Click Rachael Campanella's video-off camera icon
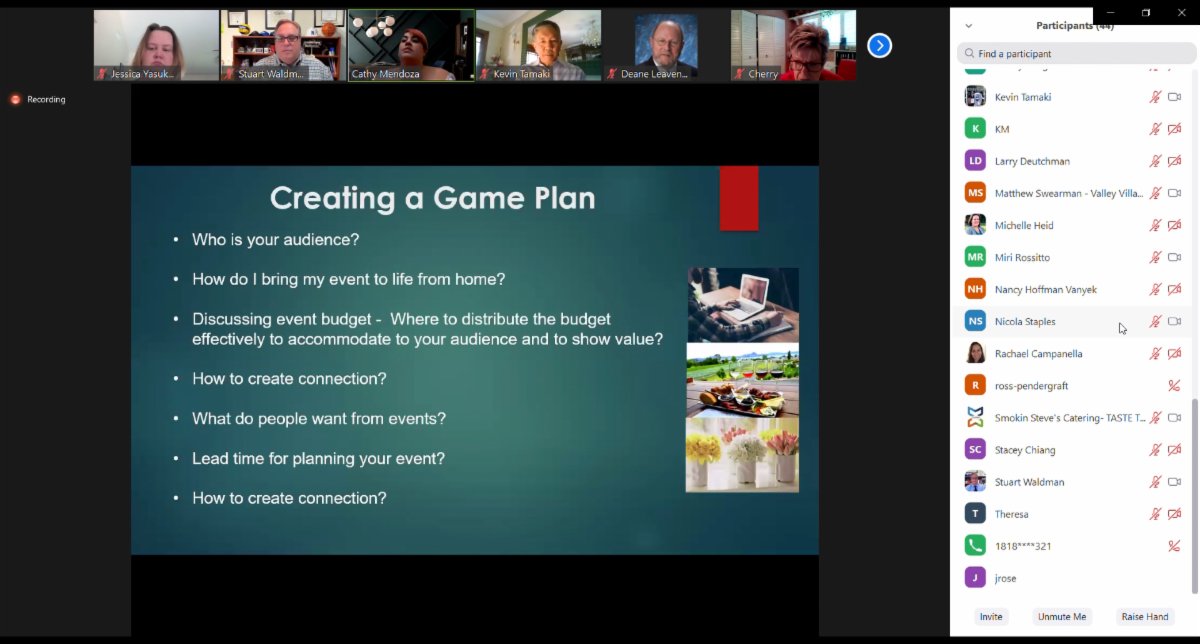Image resolution: width=1200 pixels, height=644 pixels. coord(1175,353)
